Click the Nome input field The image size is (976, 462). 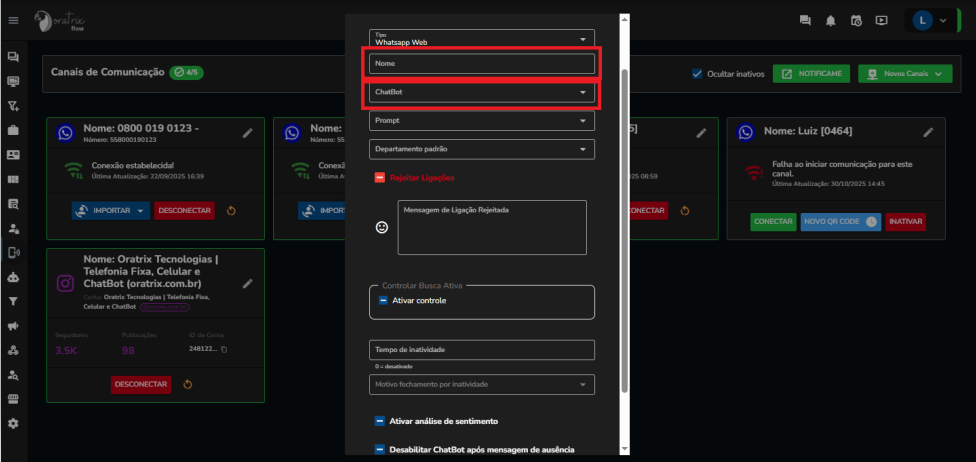click(x=482, y=64)
